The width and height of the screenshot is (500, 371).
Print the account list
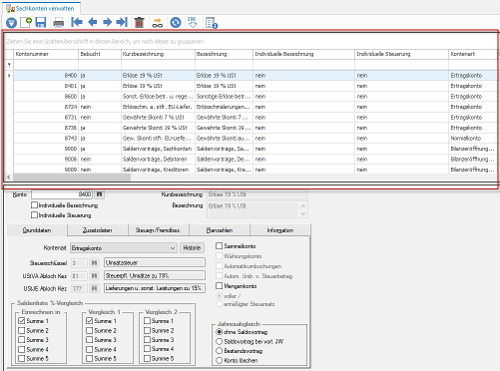click(59, 23)
